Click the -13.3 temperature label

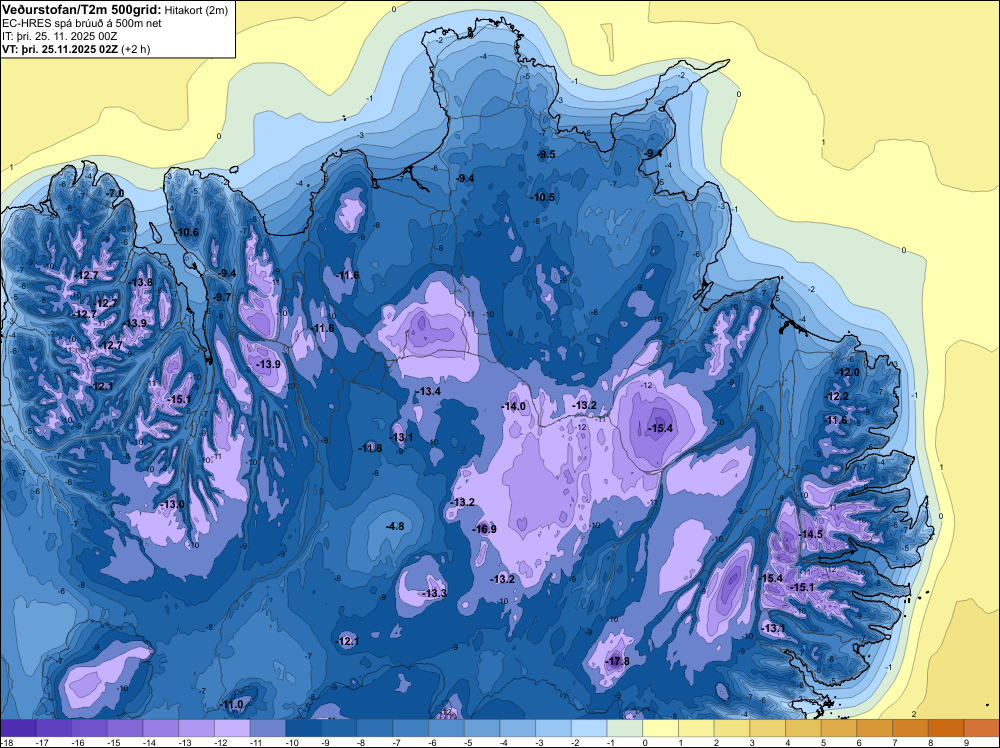tap(434, 594)
